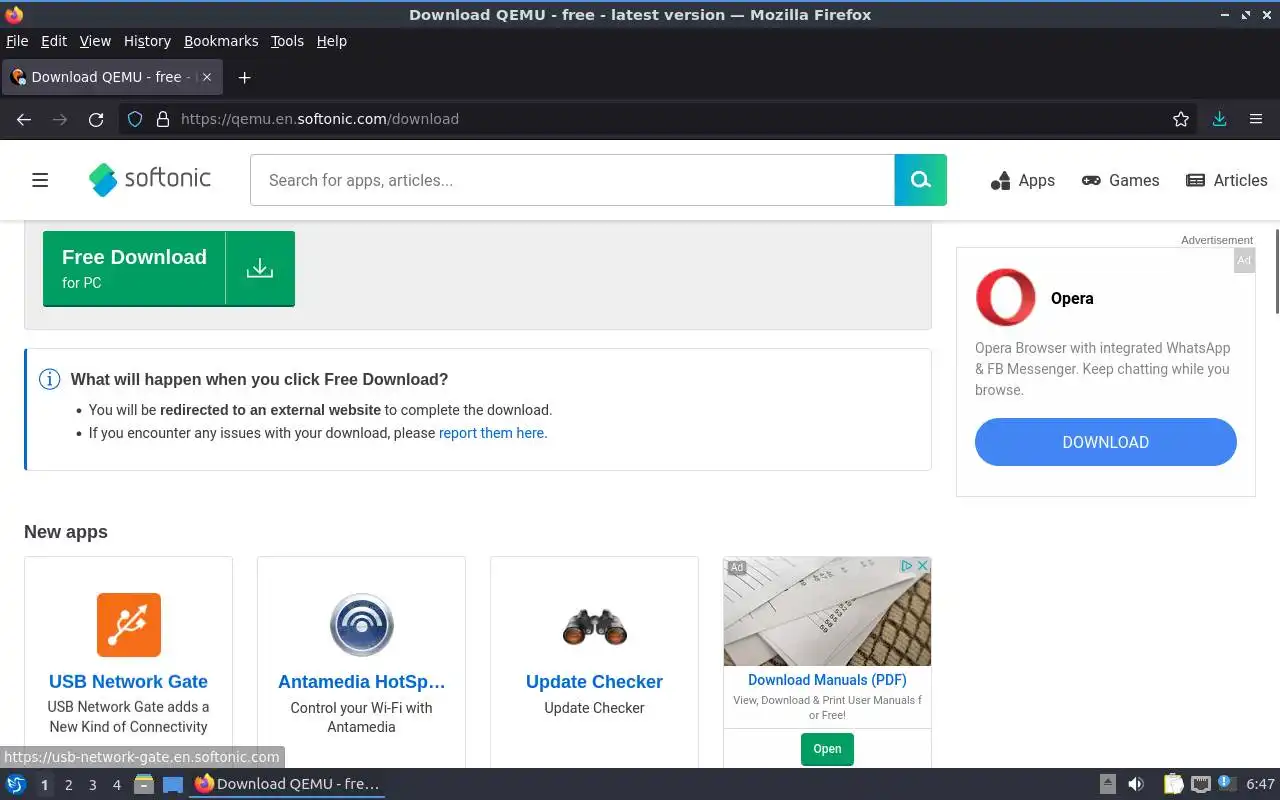Viewport: 1280px width, 800px height.
Task: Open the USB Network Gate title link
Action: click(x=128, y=682)
